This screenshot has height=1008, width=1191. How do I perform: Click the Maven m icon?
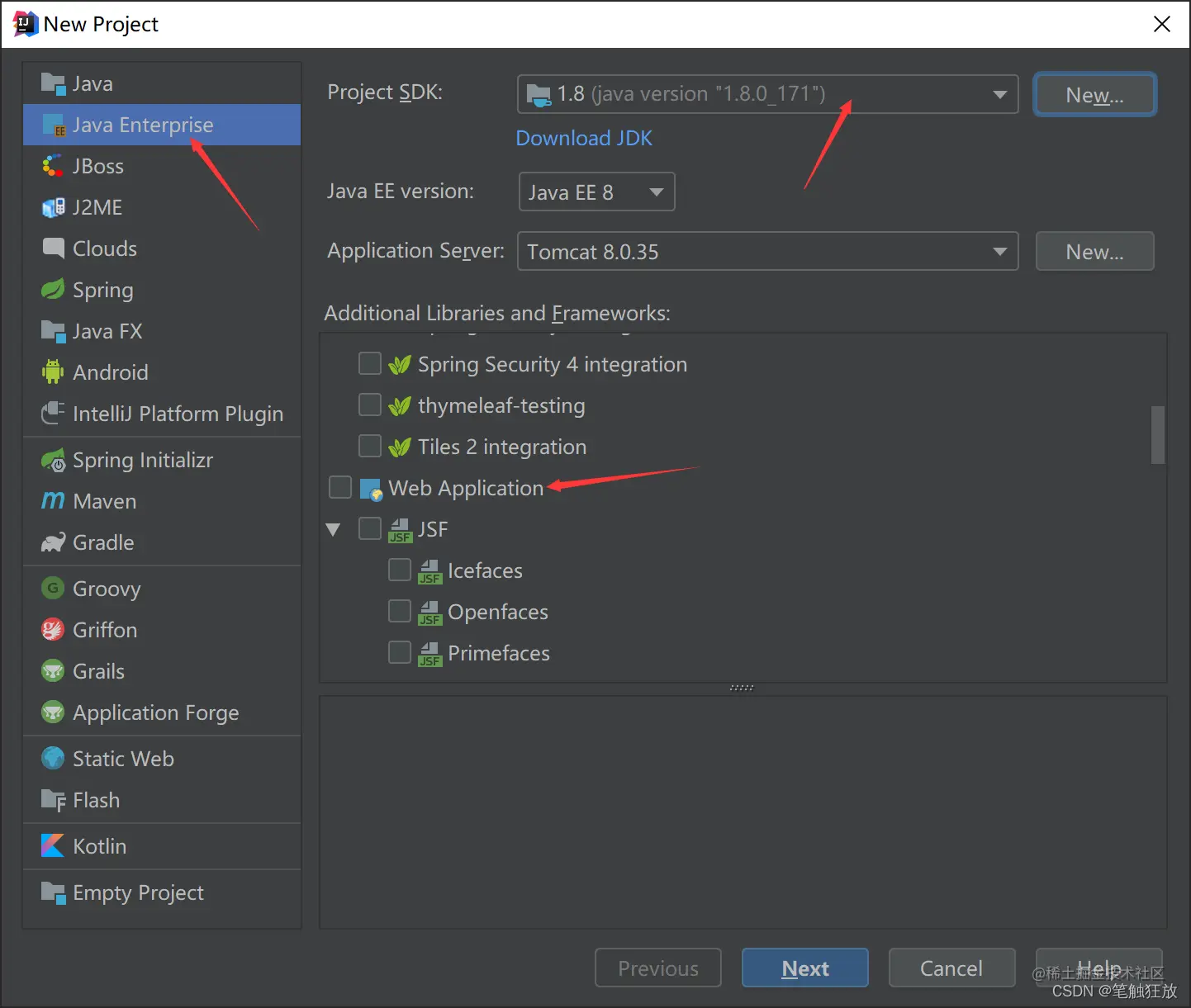point(53,501)
